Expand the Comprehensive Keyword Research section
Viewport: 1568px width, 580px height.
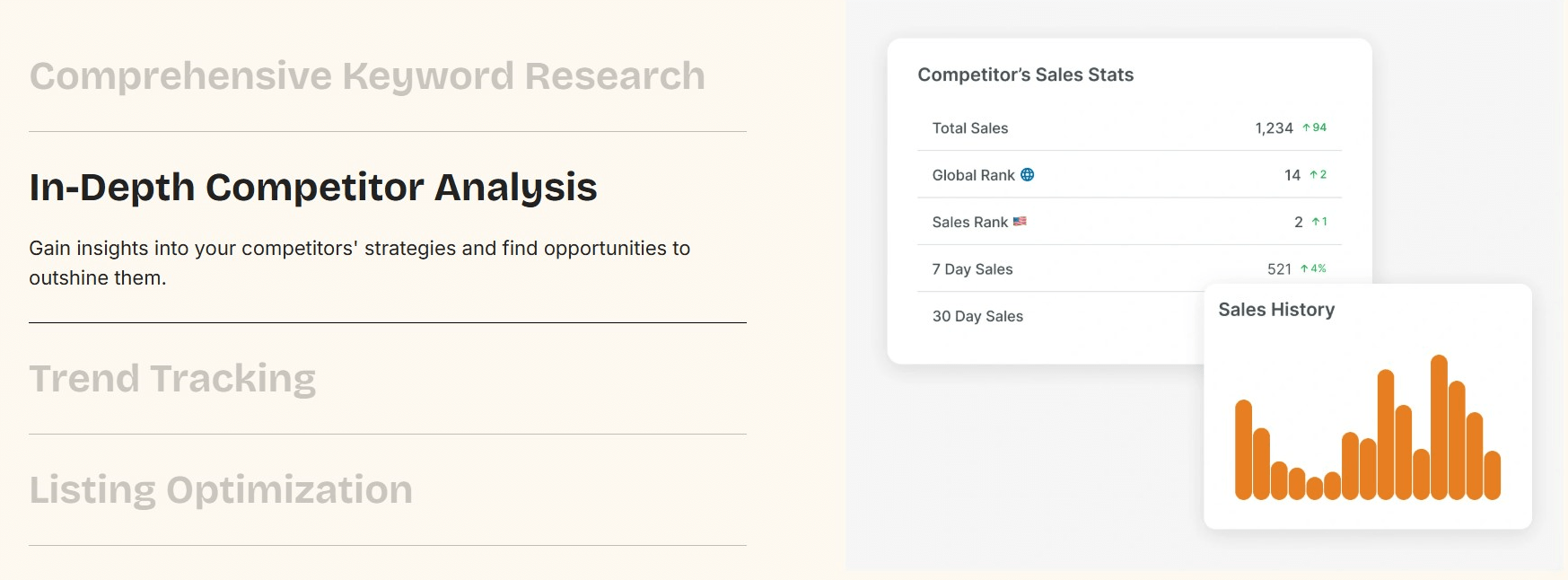pyautogui.click(x=366, y=76)
